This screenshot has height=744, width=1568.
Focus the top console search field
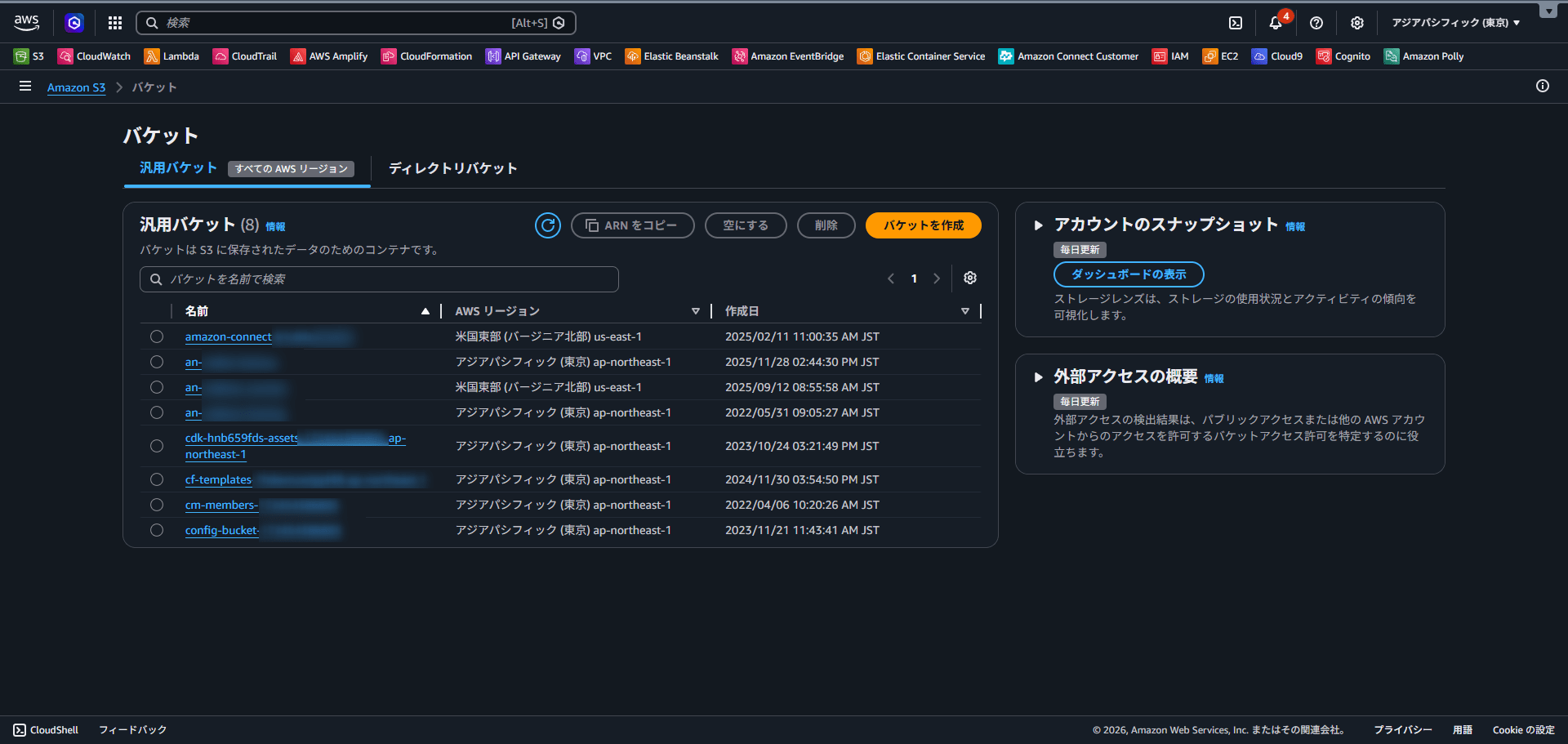[356, 23]
